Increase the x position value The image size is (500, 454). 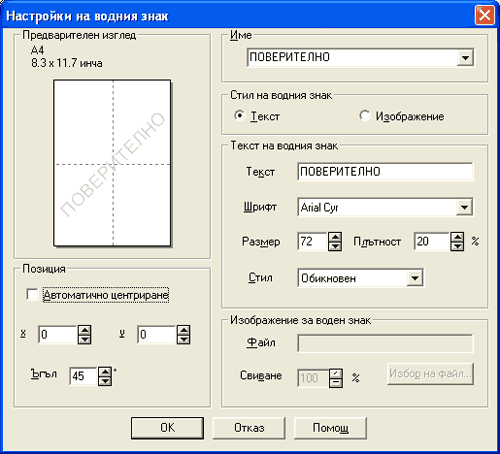84,330
